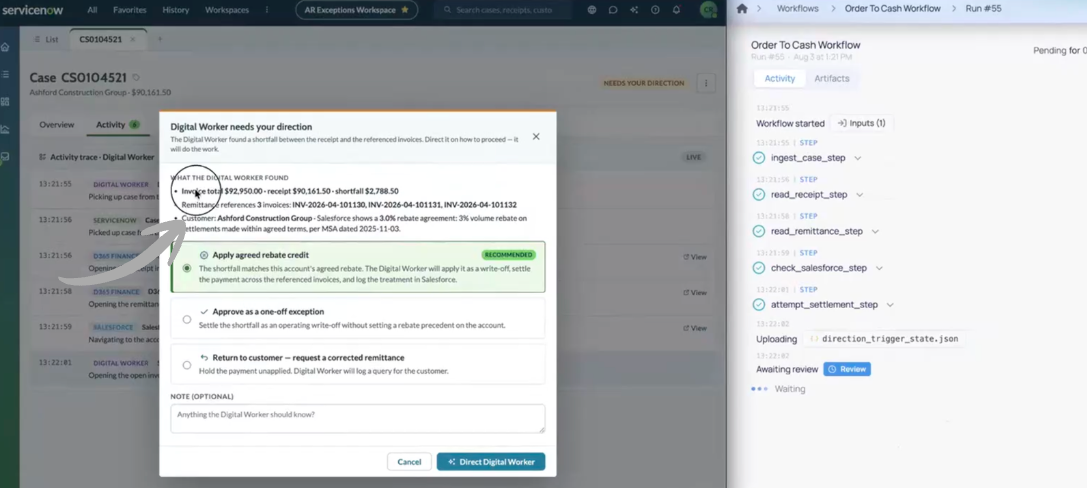Click View link on 13:21:56 D365 Finance row
Image resolution: width=1087 pixels, height=488 pixels.
click(x=695, y=257)
